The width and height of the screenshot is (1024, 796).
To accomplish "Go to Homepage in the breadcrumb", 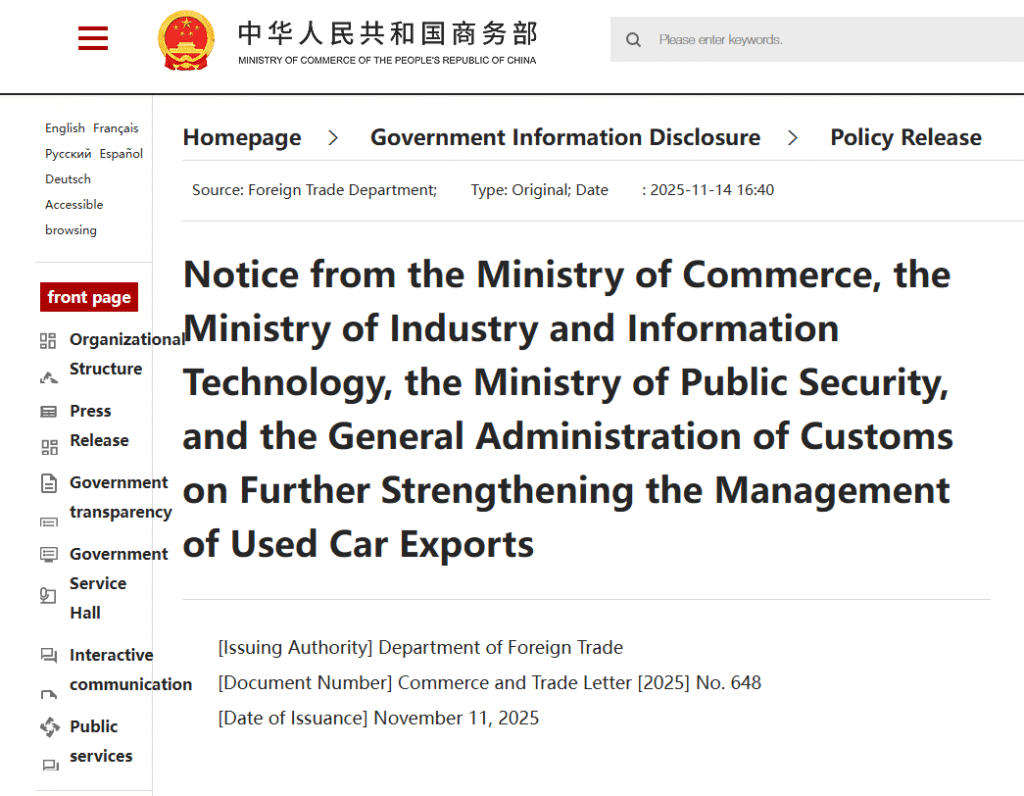I will pos(242,138).
